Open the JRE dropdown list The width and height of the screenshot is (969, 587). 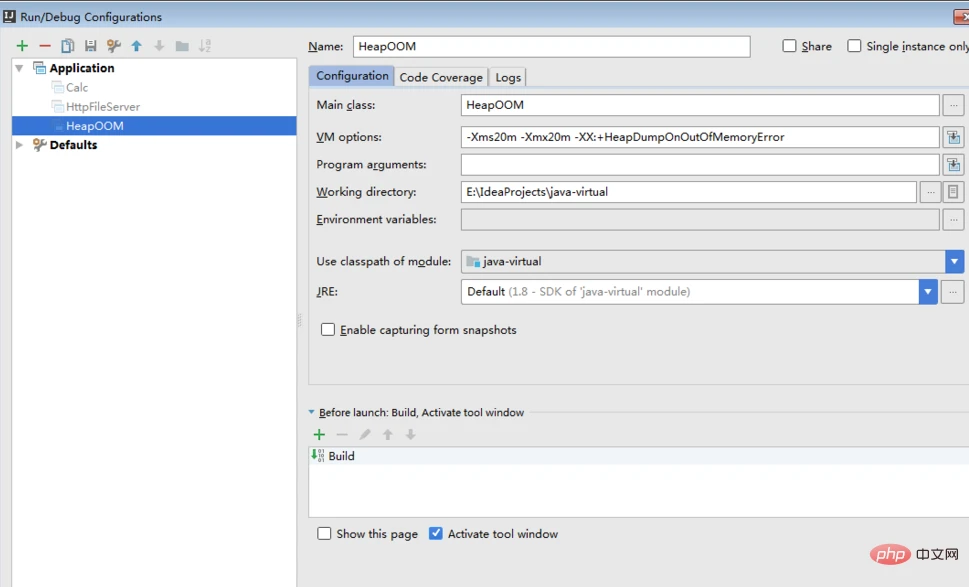point(928,292)
